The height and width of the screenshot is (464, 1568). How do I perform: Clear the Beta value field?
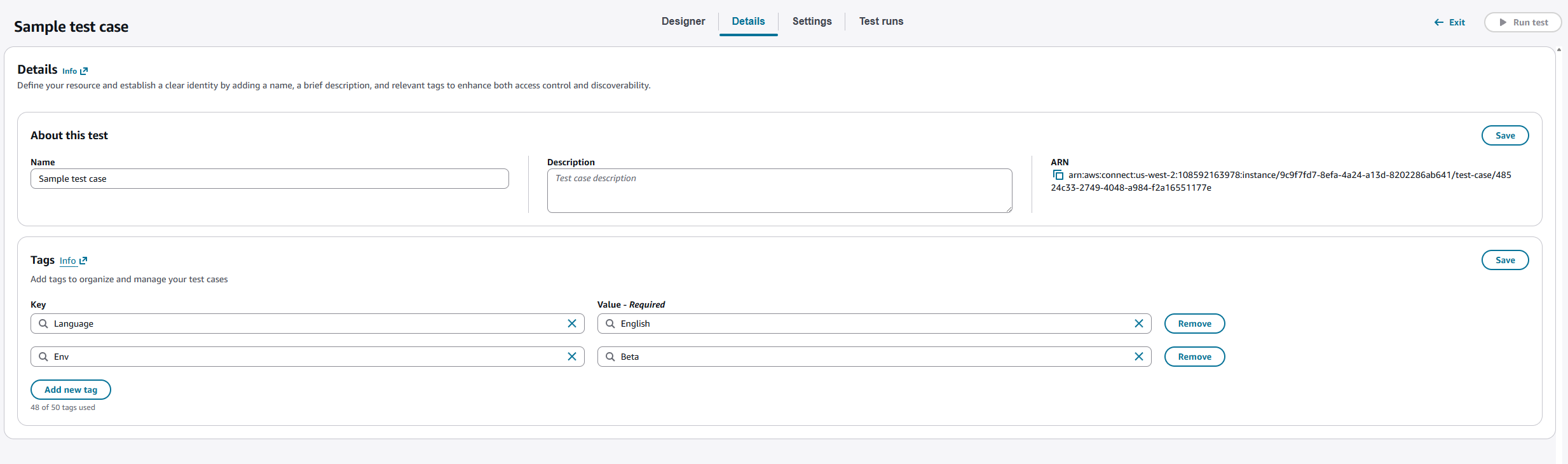1138,357
